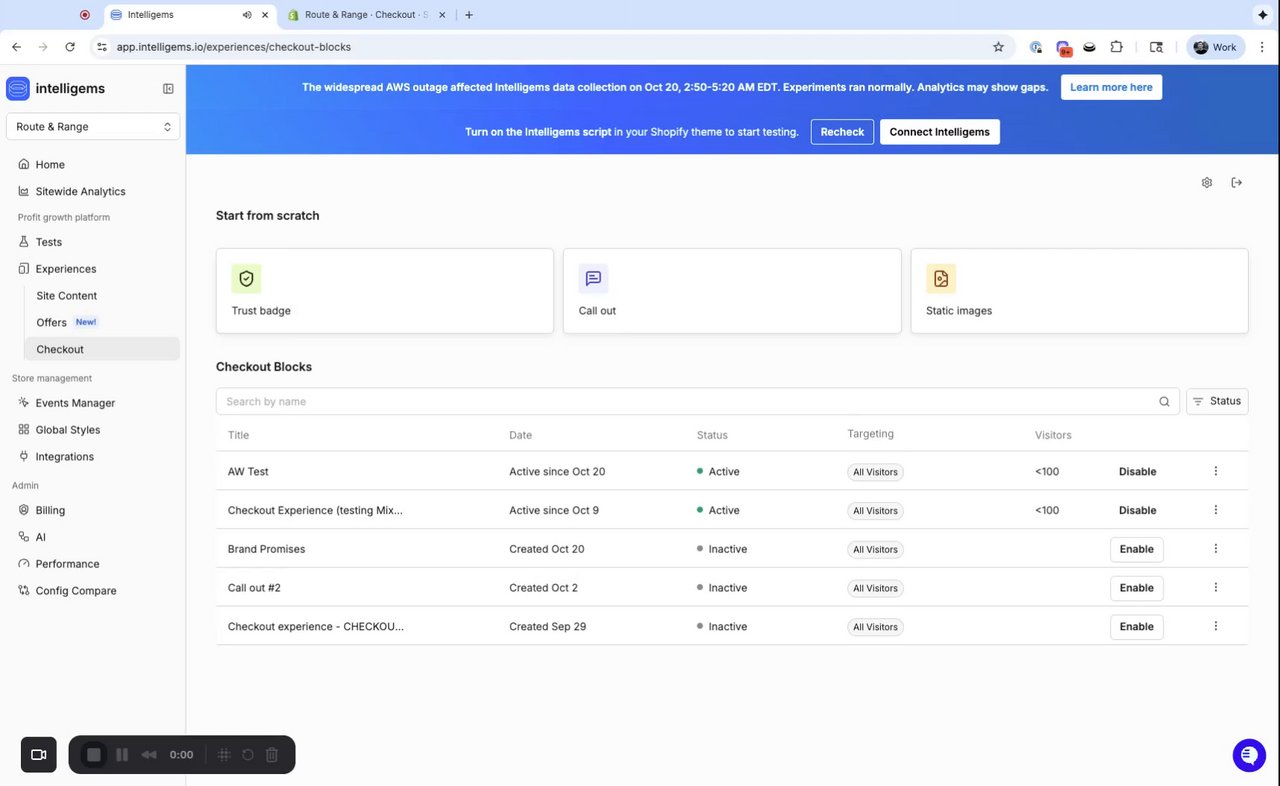Enable the Call out #2 block
This screenshot has width=1280, height=786.
coord(1137,588)
